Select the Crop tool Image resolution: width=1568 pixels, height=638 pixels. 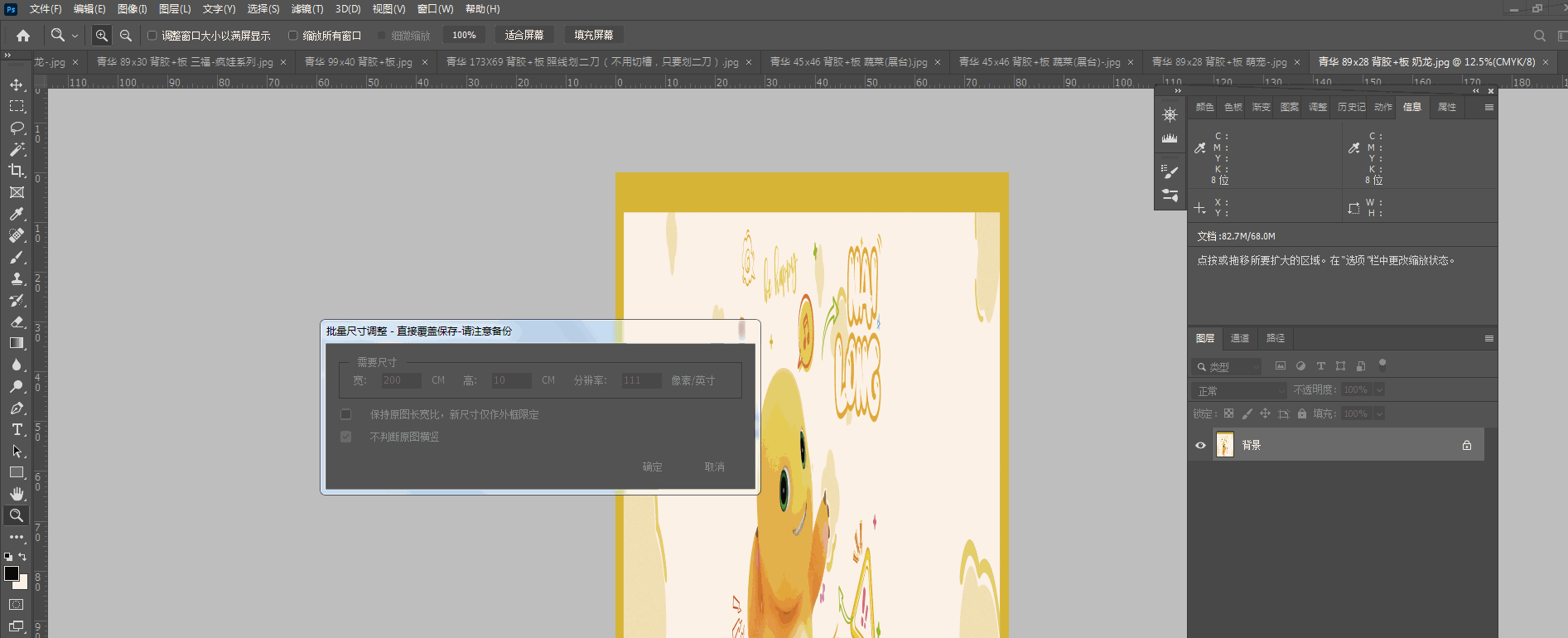[x=17, y=171]
